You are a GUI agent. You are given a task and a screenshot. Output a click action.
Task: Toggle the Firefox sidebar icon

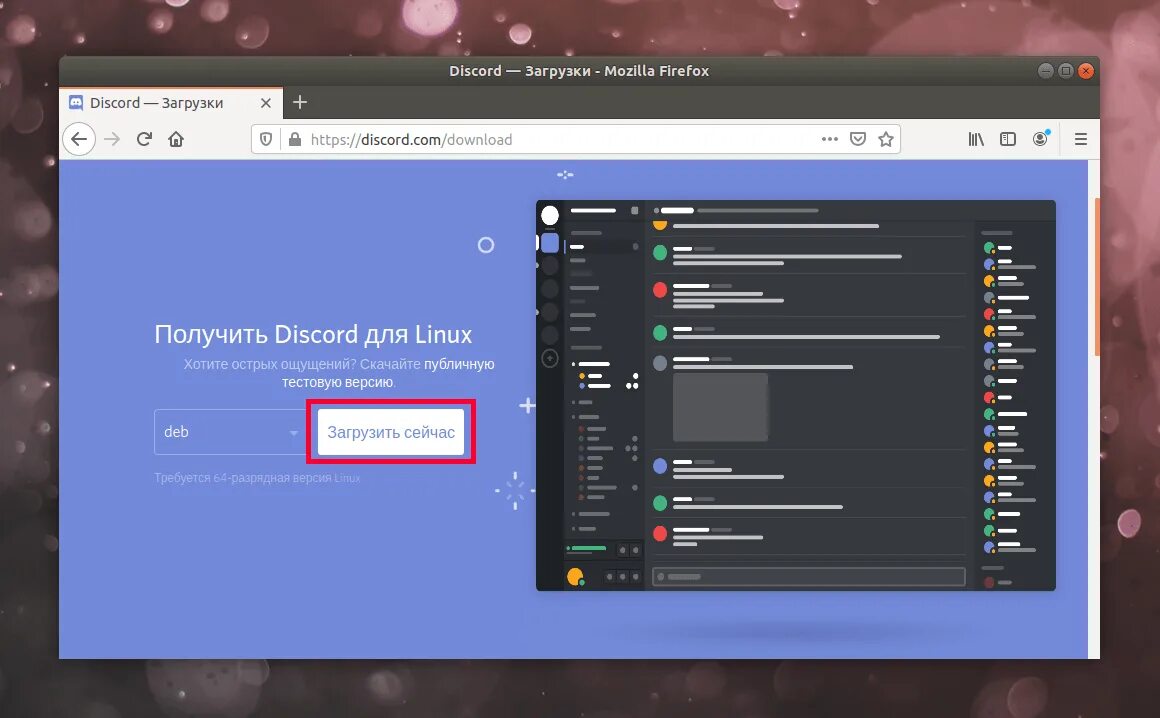1008,139
